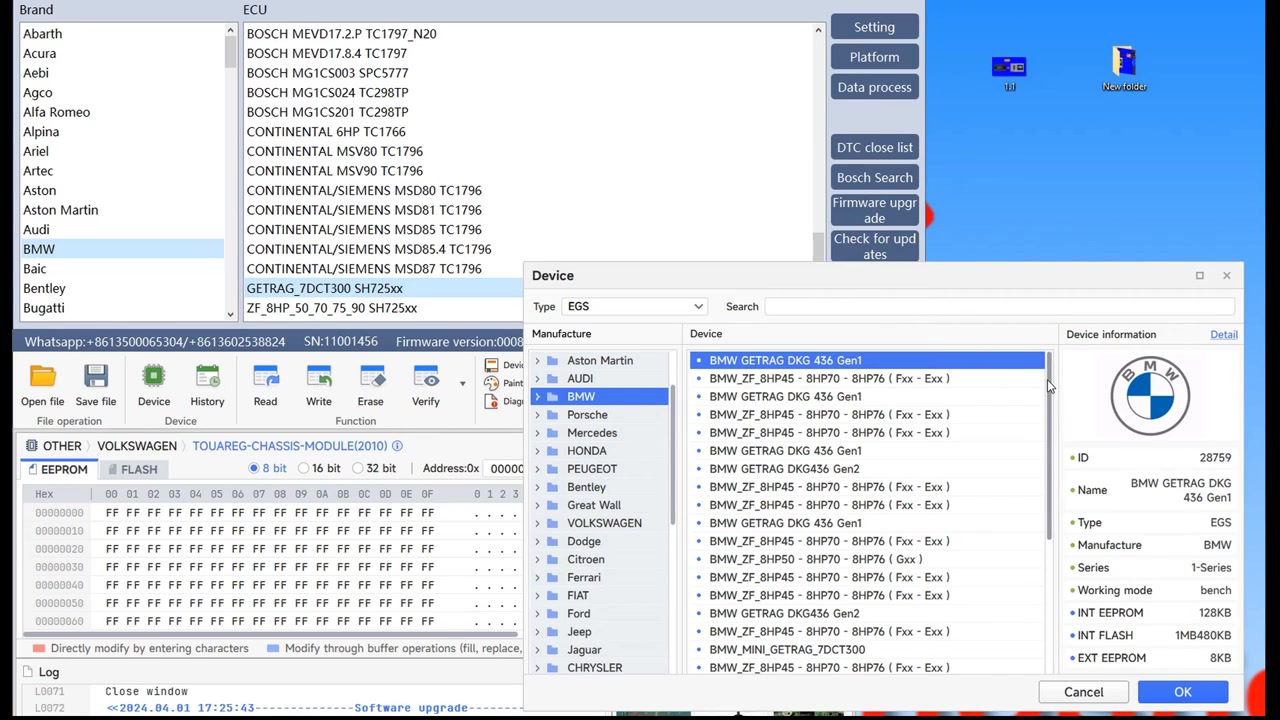Click the Ford folder icon

553,614
